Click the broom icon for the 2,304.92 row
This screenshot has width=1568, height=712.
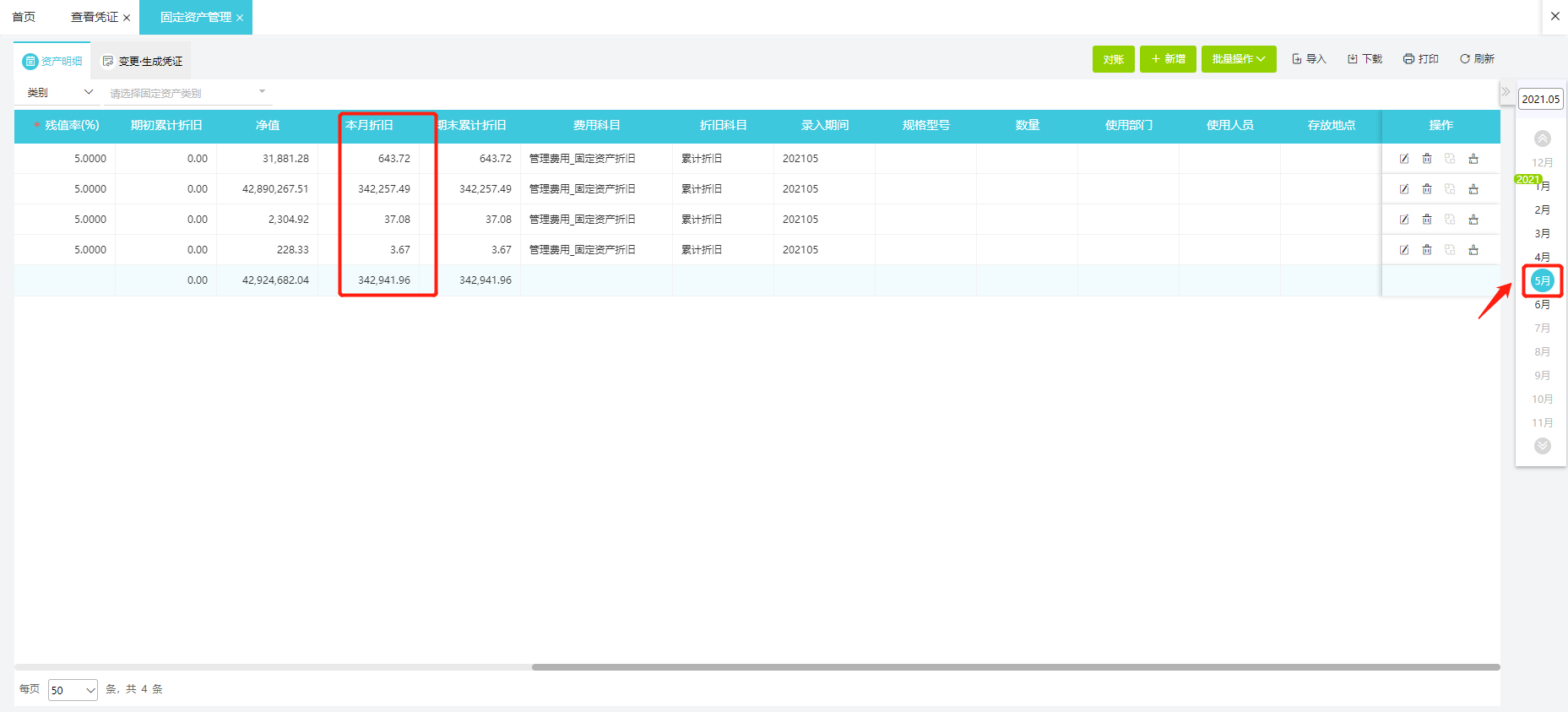[x=1473, y=220]
